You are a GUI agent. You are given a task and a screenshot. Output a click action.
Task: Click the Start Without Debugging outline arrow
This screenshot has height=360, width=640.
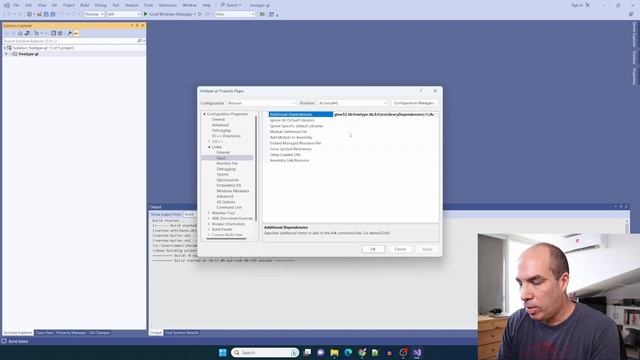[200, 14]
